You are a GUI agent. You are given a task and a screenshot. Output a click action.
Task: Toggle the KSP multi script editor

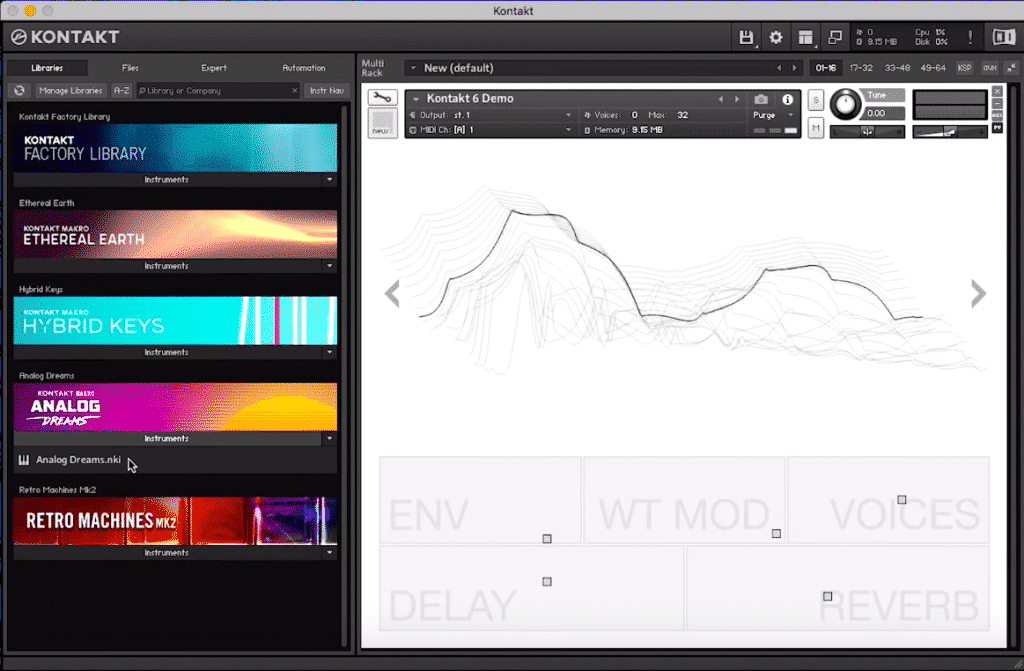pos(964,68)
